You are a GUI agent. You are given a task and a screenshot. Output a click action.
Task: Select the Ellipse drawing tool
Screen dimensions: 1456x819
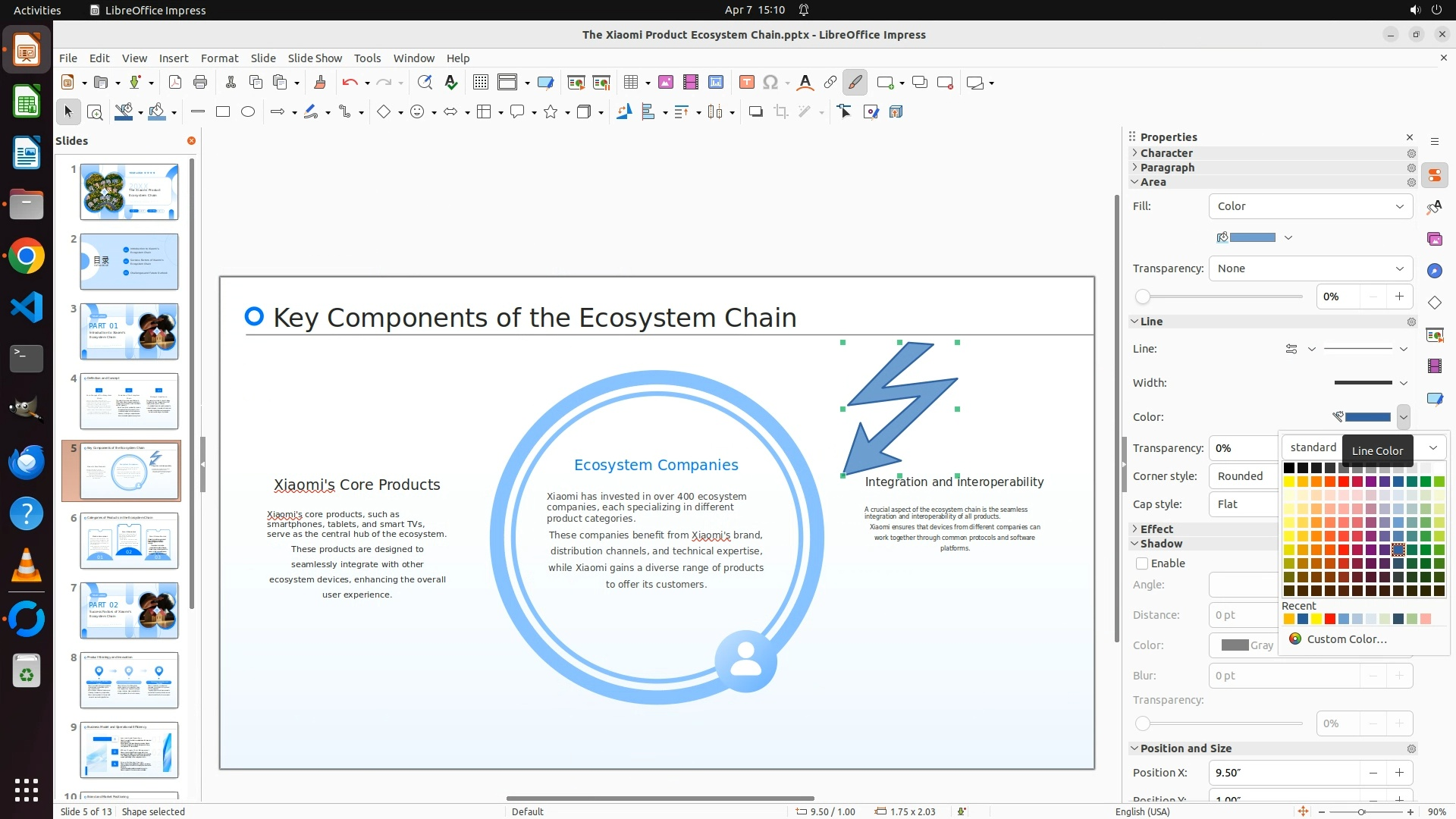(248, 112)
